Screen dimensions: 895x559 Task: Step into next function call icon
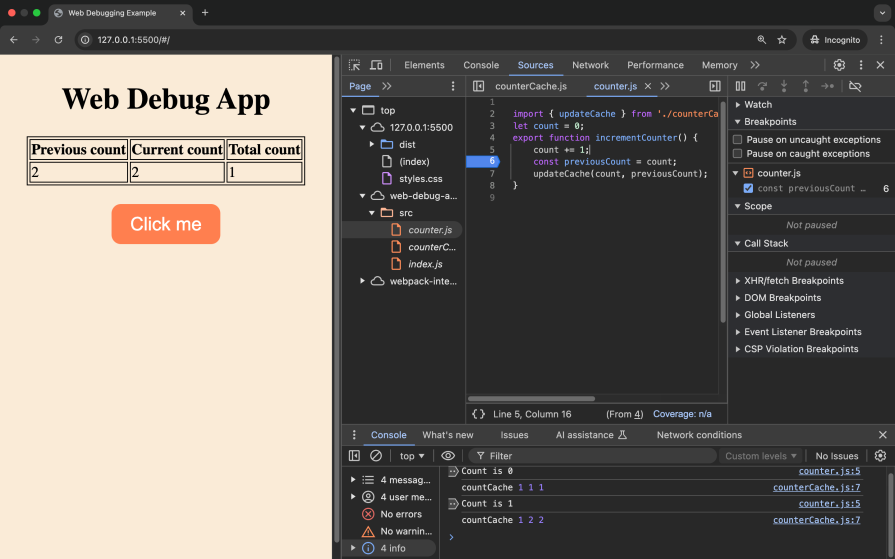784,86
